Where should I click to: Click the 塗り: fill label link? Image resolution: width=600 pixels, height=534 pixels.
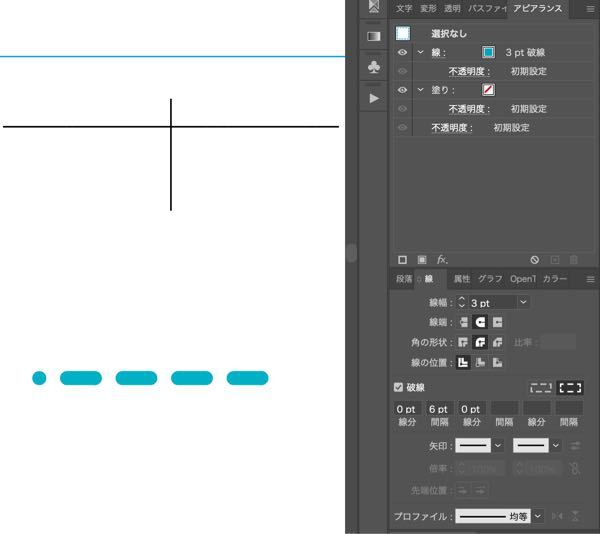443,90
